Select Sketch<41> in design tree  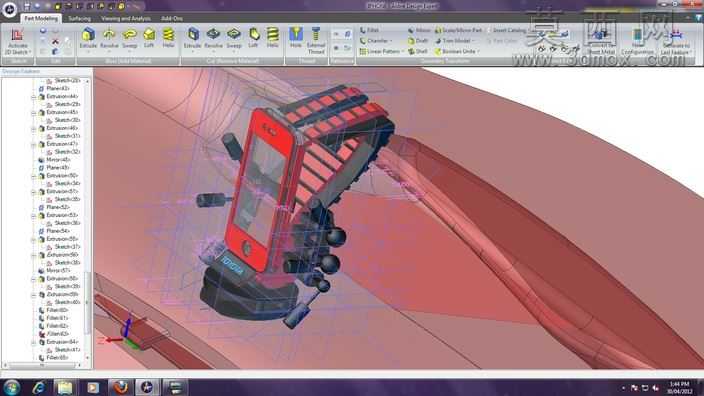(63, 349)
